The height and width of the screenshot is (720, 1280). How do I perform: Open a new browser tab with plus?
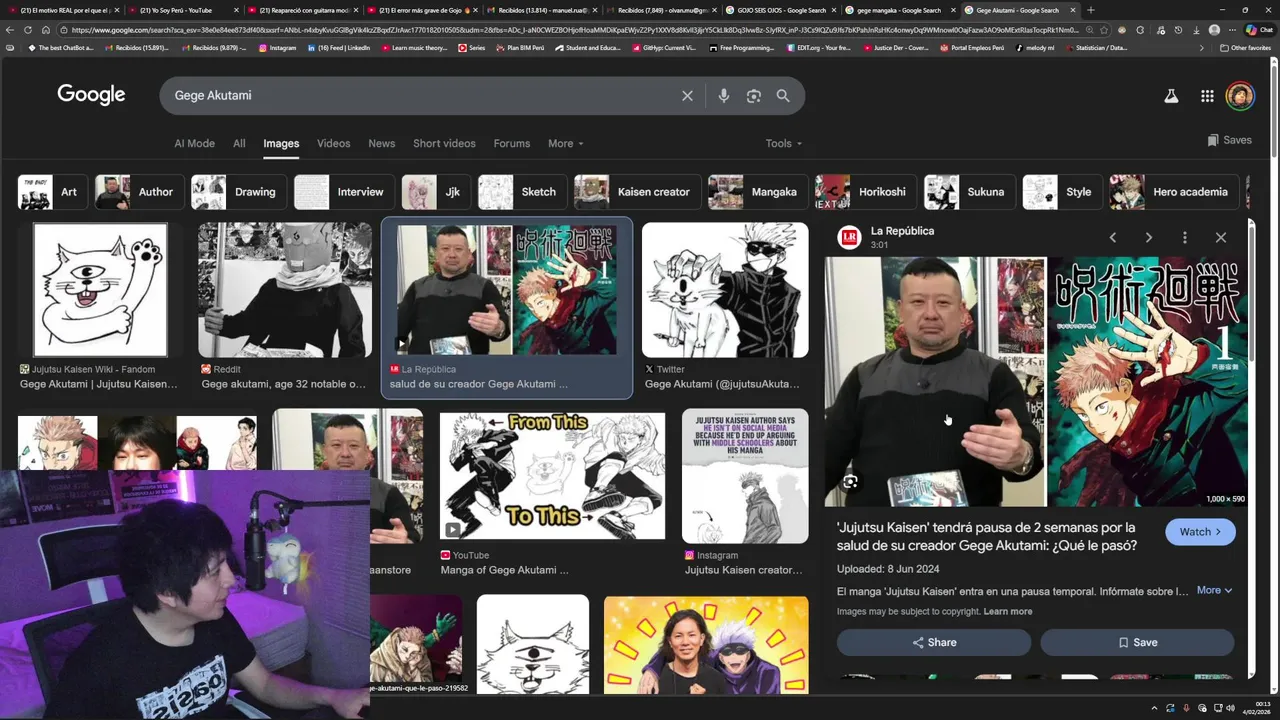[x=1090, y=10]
